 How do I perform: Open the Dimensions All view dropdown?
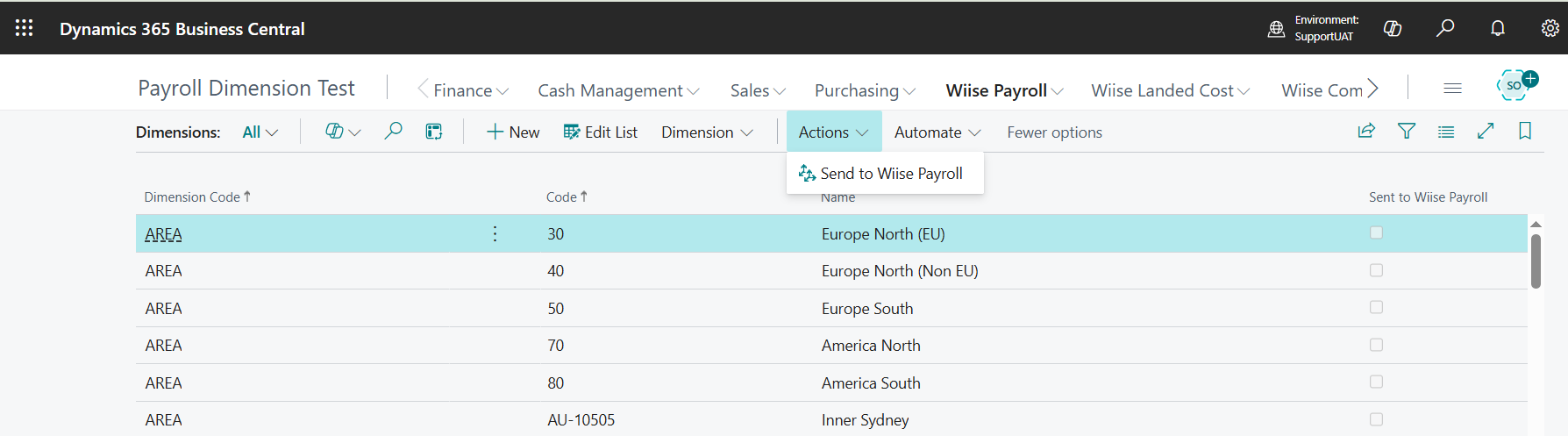pyautogui.click(x=260, y=132)
